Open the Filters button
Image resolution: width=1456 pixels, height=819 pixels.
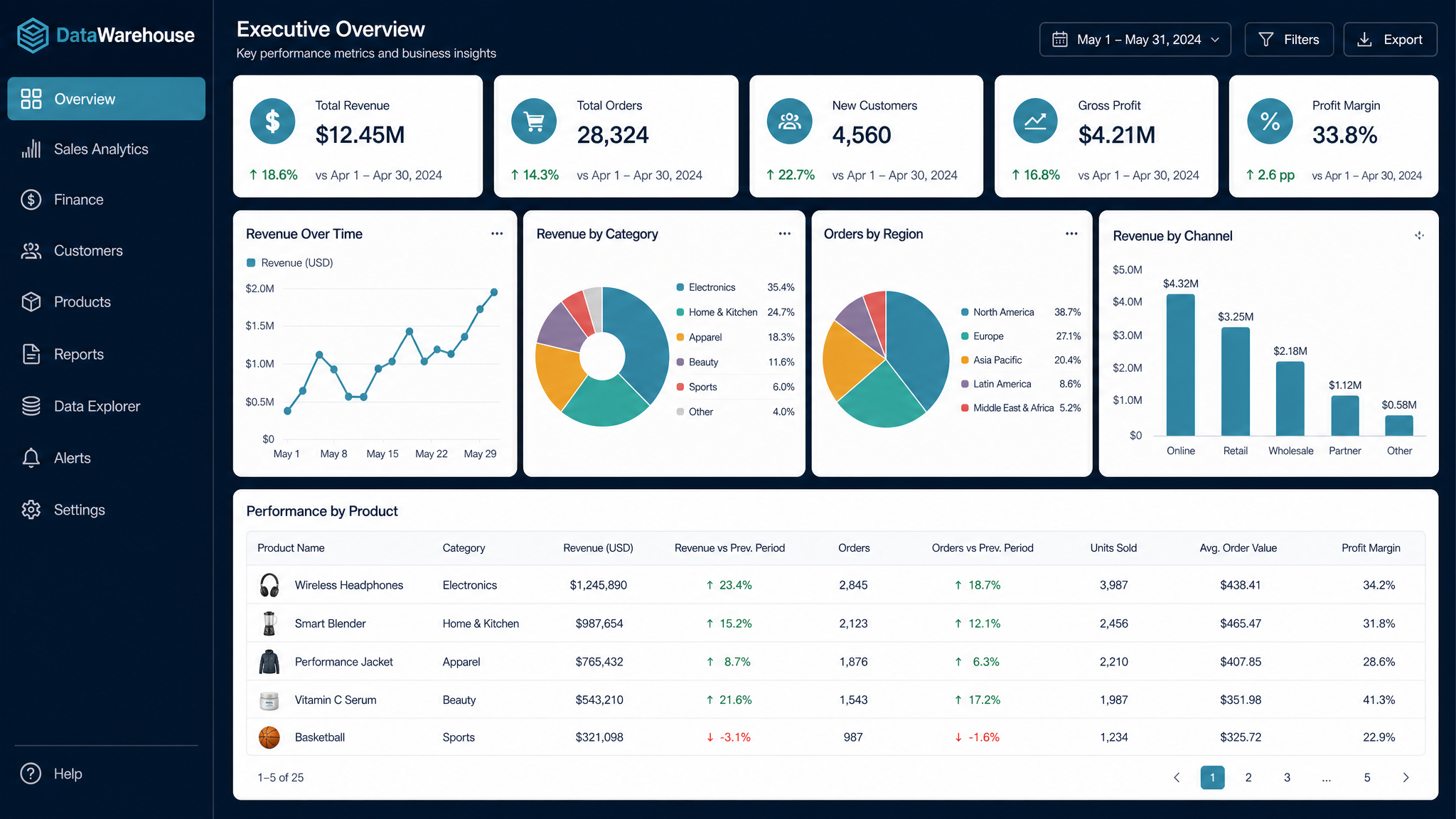point(1289,40)
